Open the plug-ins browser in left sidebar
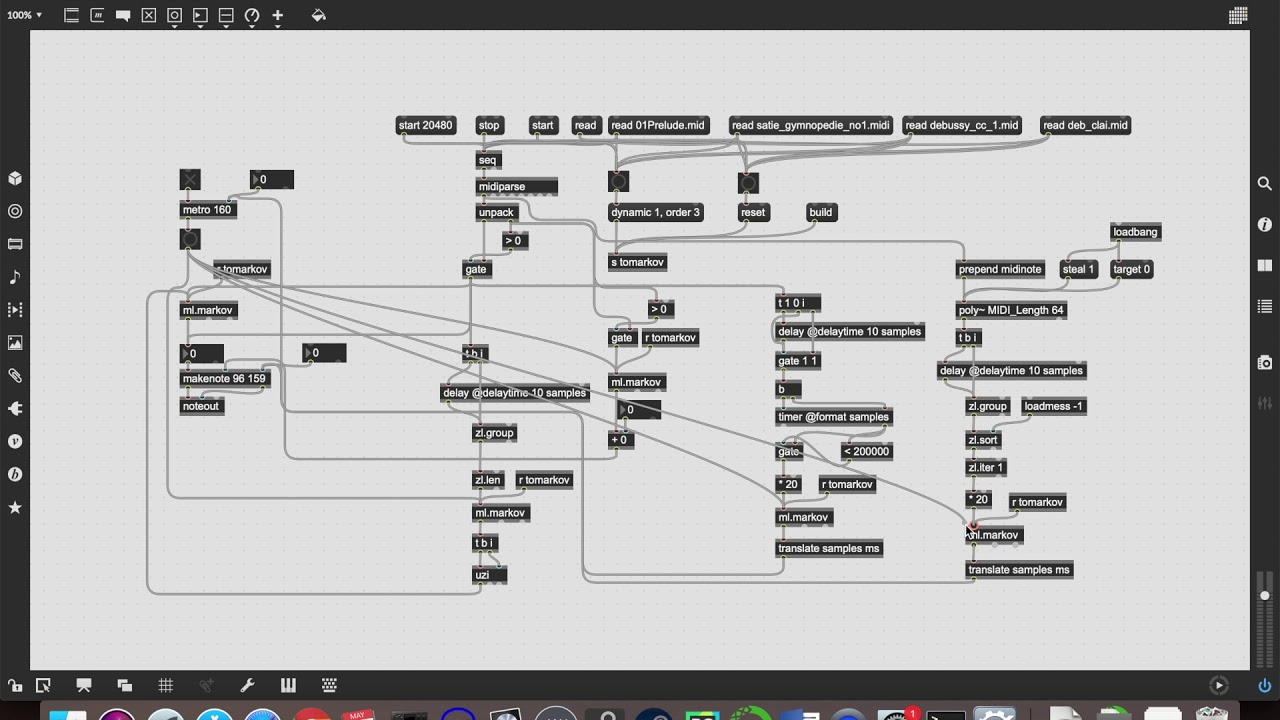Image resolution: width=1280 pixels, height=720 pixels. tap(15, 409)
